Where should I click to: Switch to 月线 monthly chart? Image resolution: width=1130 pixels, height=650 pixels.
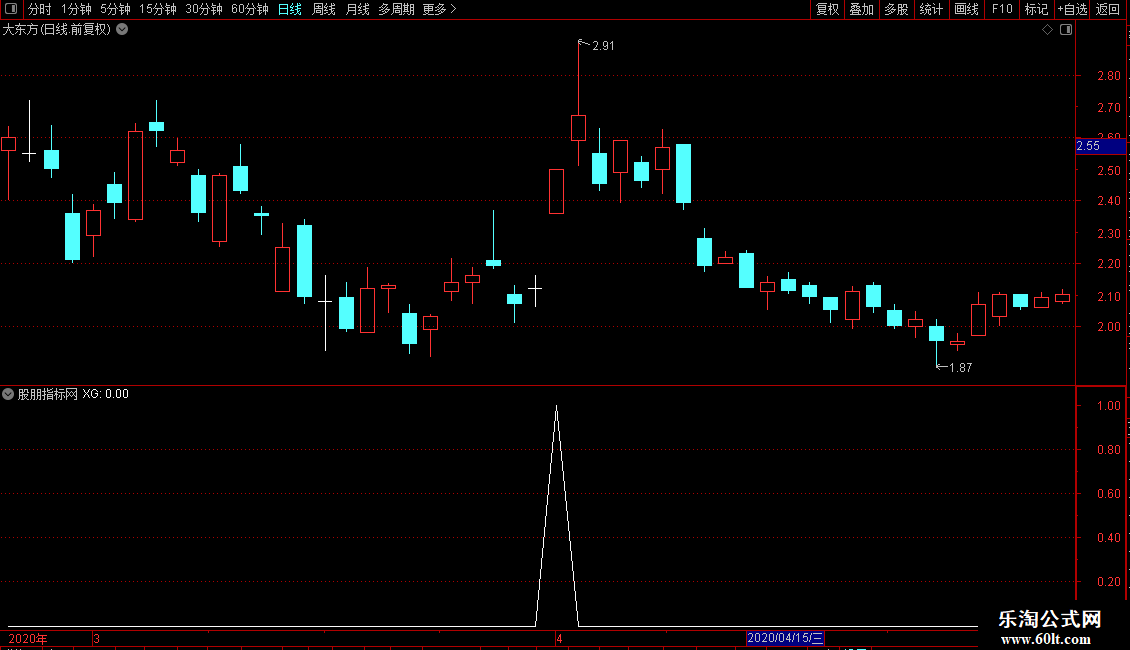[357, 9]
